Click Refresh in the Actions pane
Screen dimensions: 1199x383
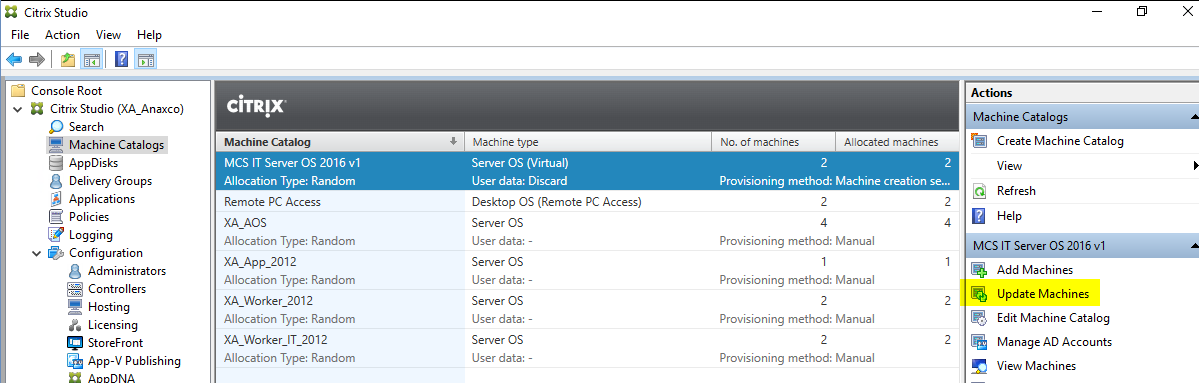click(x=1016, y=191)
